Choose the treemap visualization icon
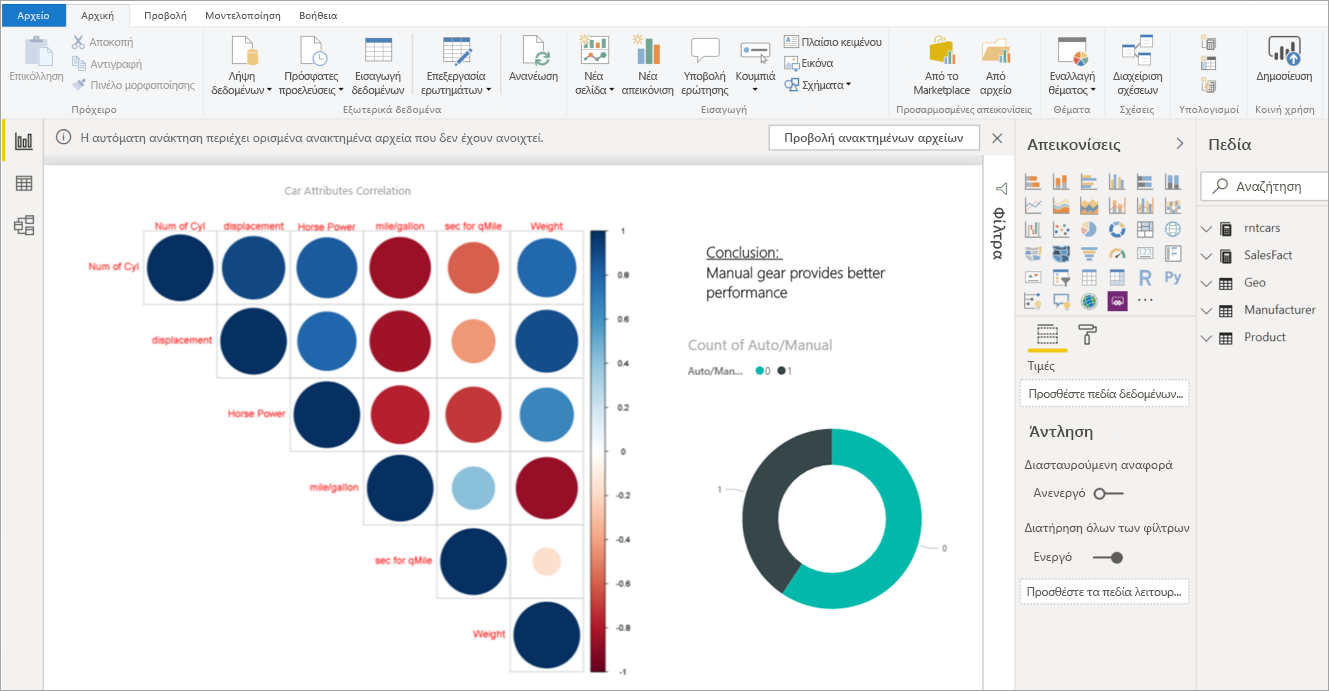 click(x=1145, y=229)
